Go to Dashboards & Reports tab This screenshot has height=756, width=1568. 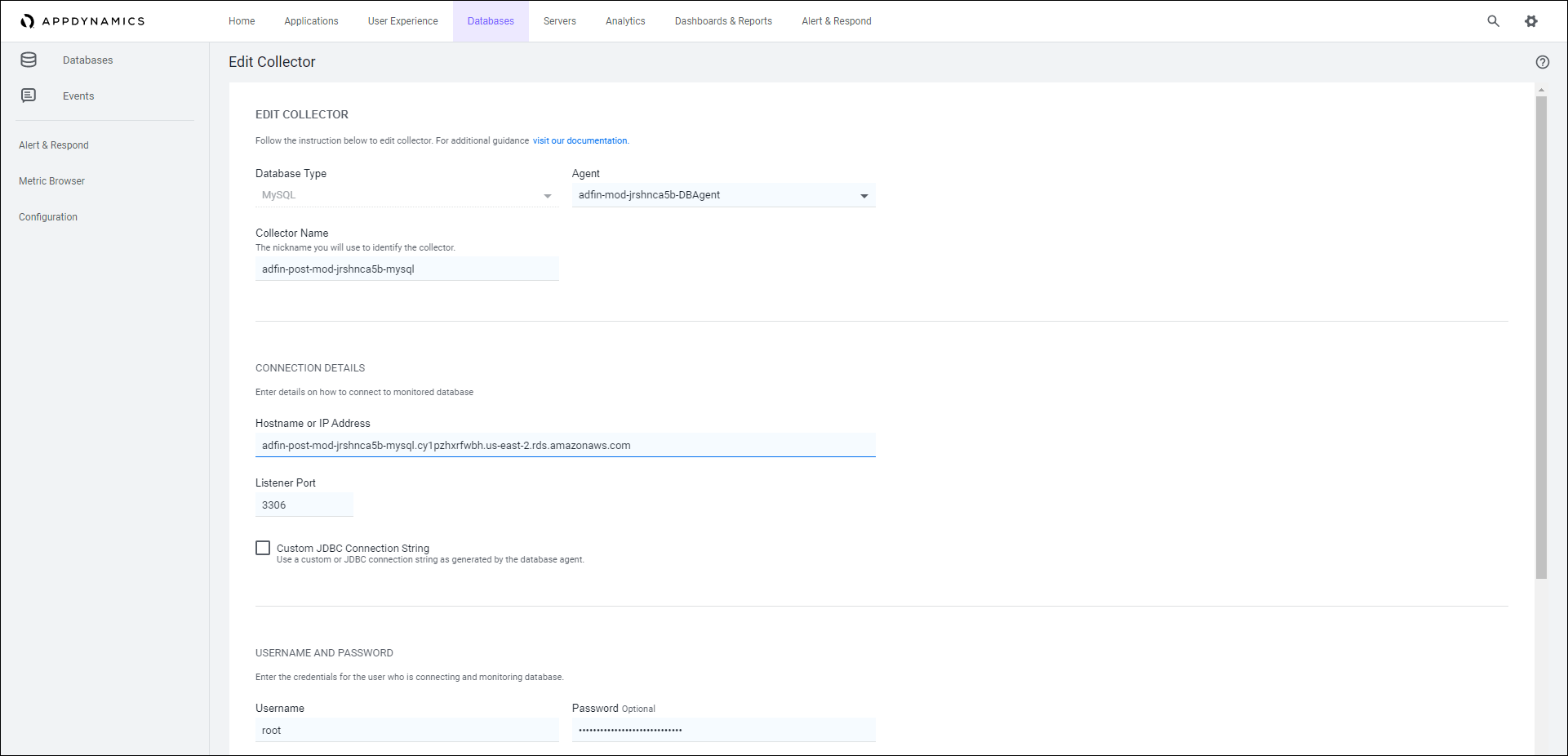coord(722,21)
